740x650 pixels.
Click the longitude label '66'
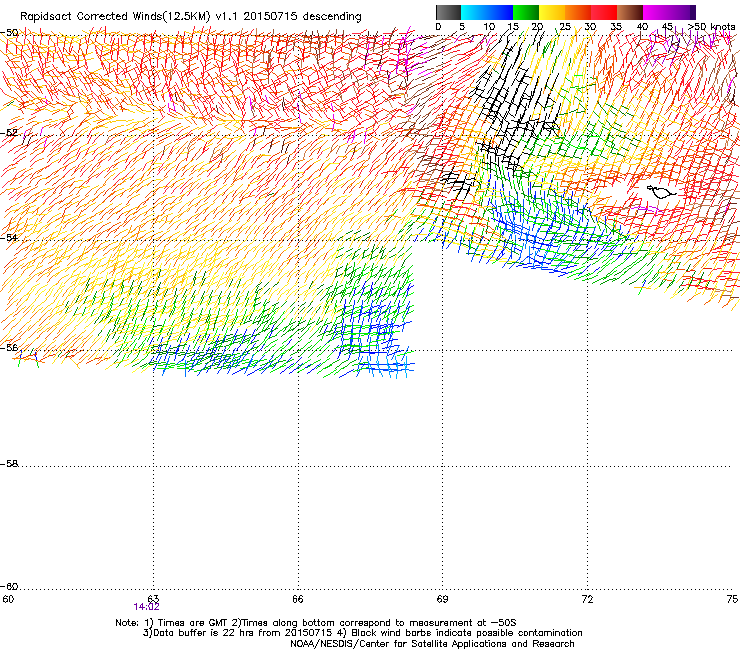click(x=298, y=599)
